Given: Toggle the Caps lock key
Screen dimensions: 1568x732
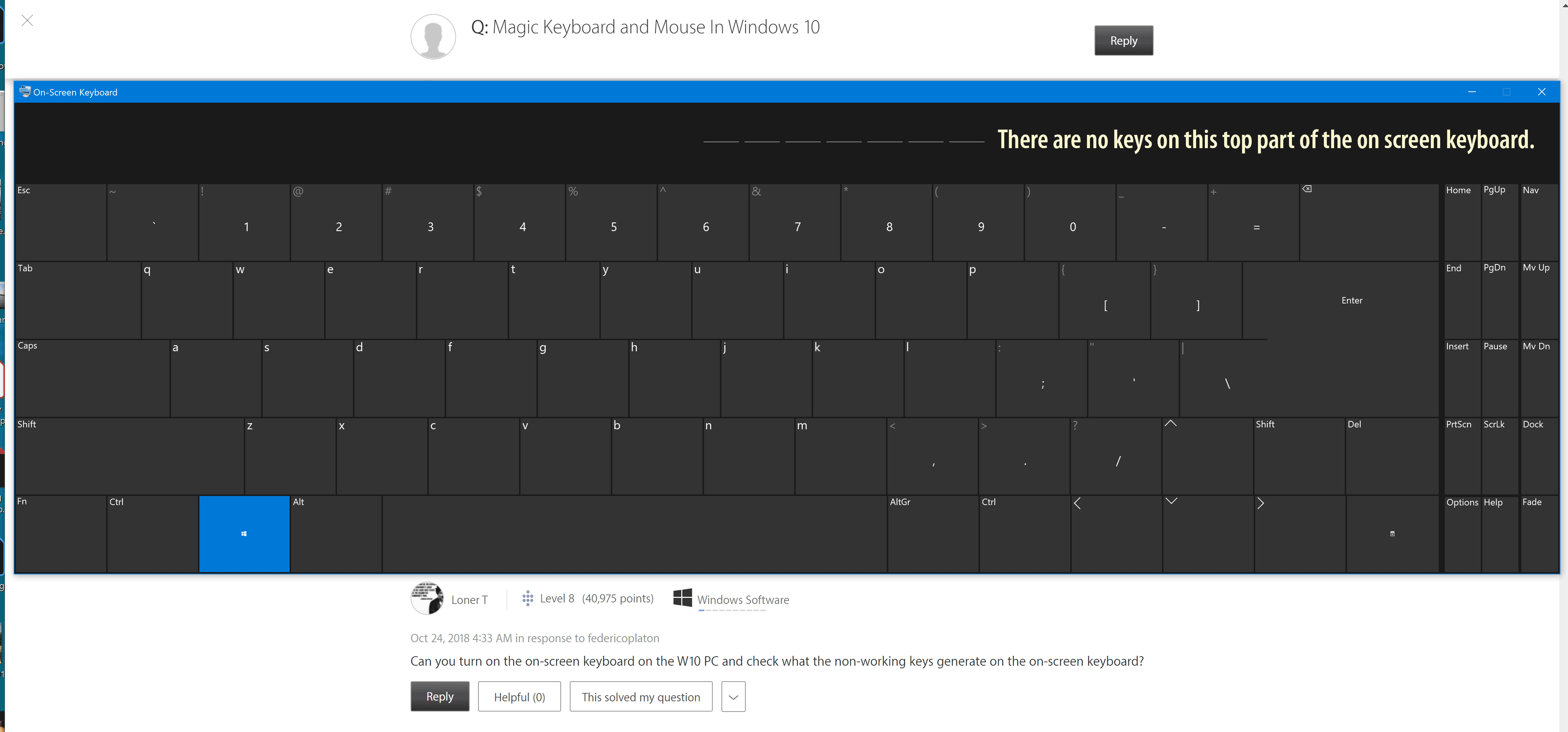Looking at the screenshot, I should (92, 378).
